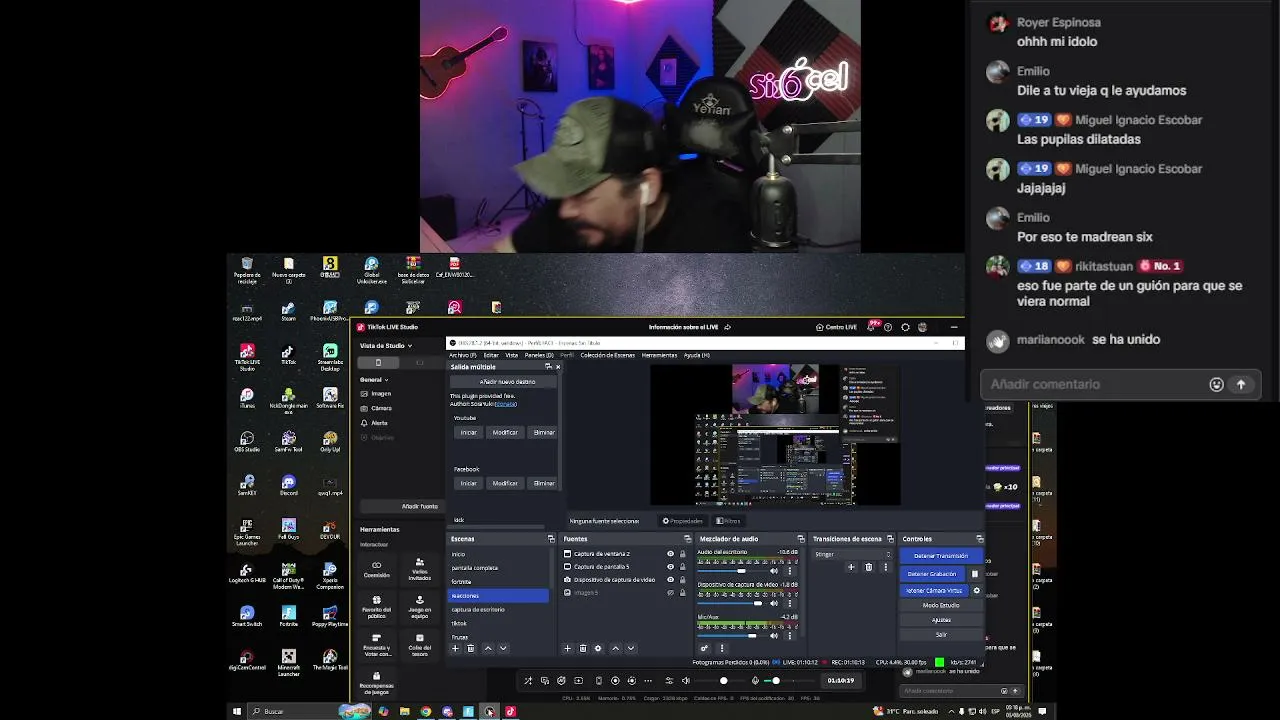Image resolution: width=1280 pixels, height=720 pixels.
Task: Open Modo Estudio in Controles
Action: pyautogui.click(x=941, y=605)
